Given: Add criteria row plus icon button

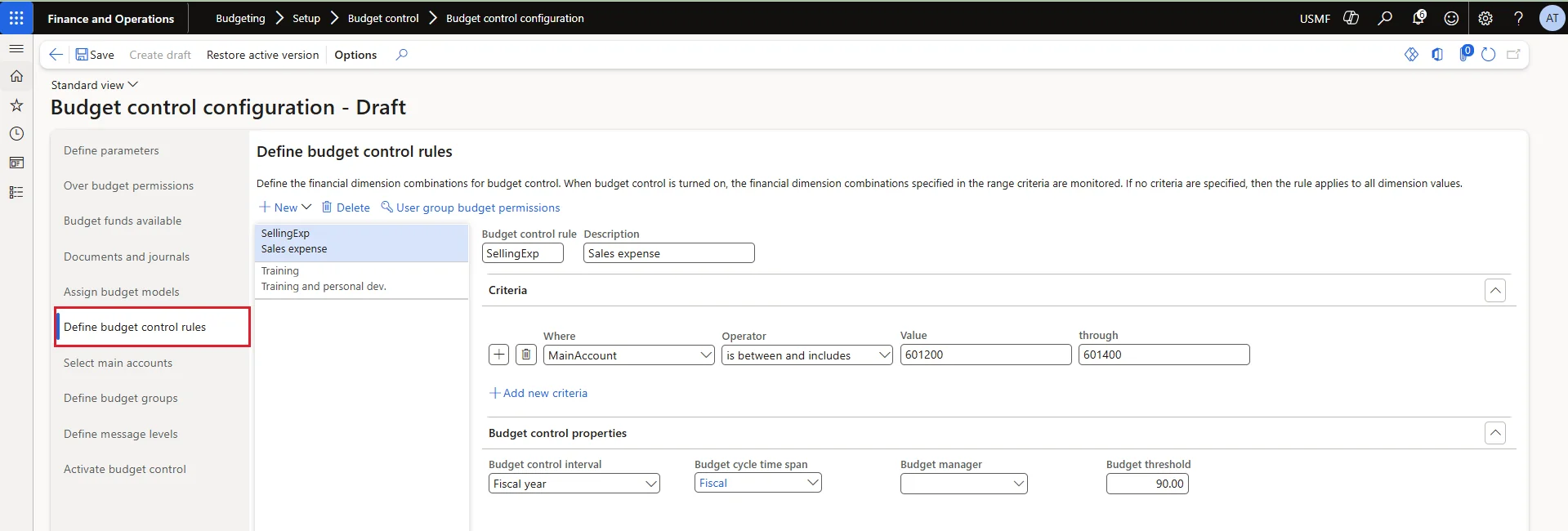Looking at the screenshot, I should pos(499,355).
